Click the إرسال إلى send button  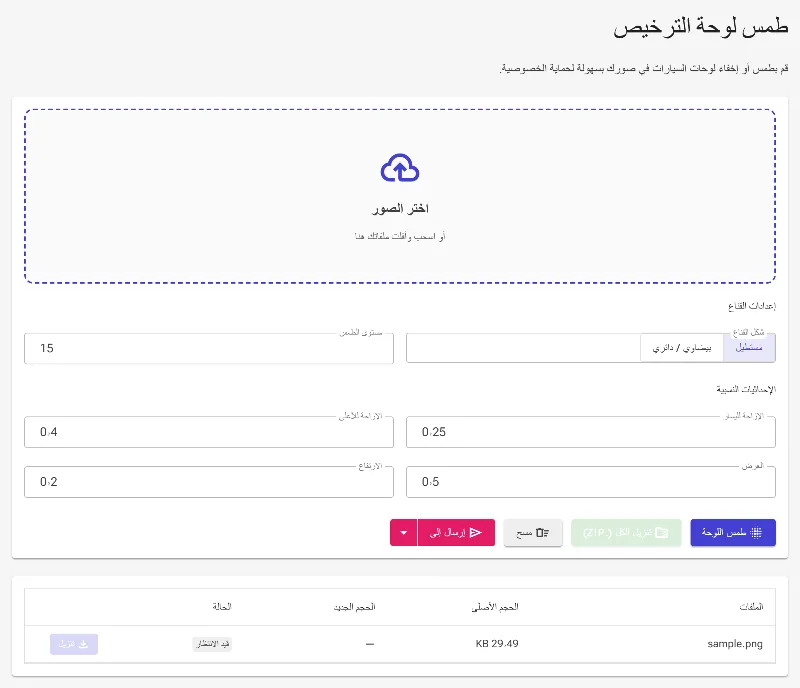[456, 532]
